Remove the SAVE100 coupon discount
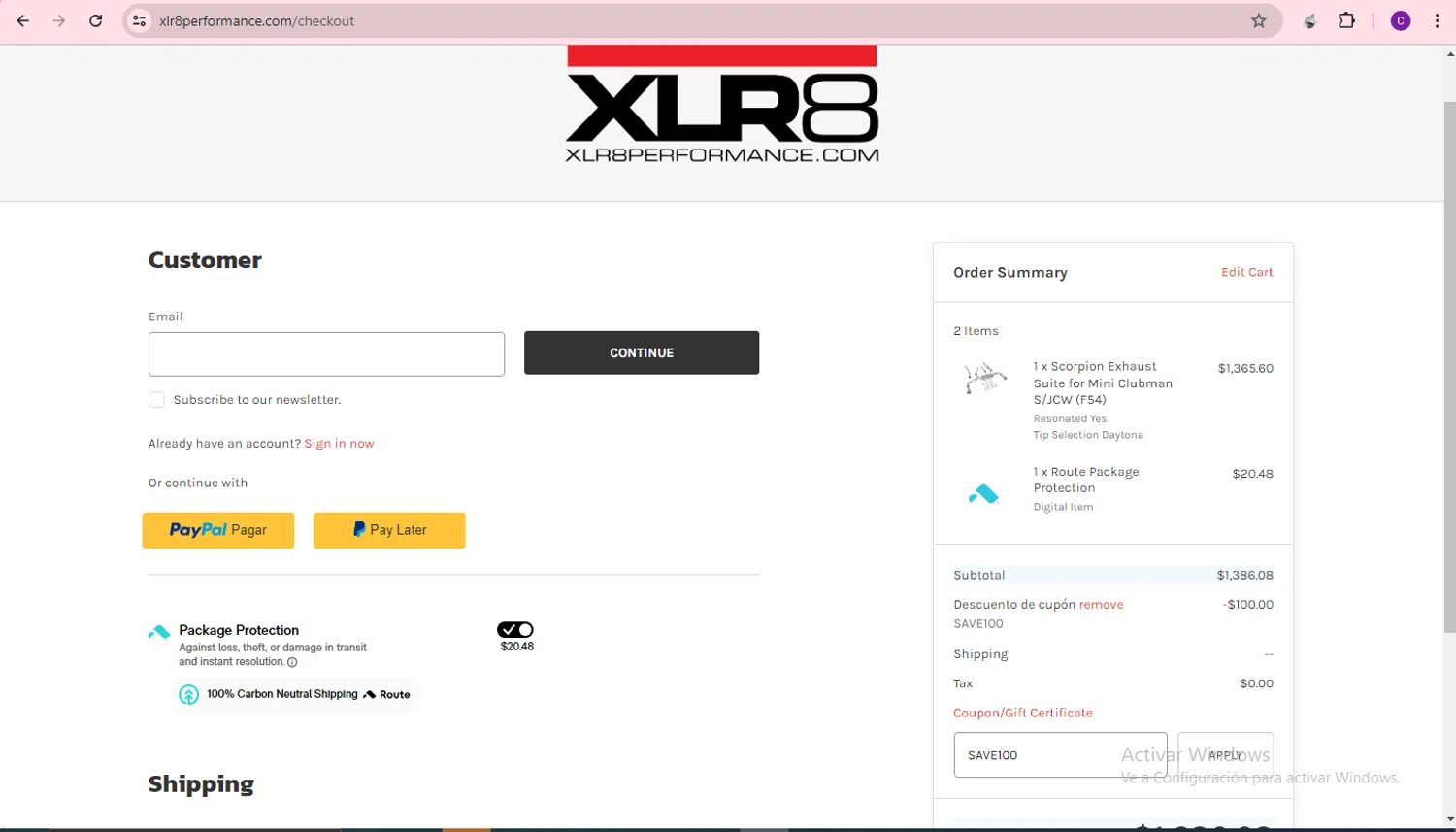The width and height of the screenshot is (1456, 832). [x=1101, y=605]
